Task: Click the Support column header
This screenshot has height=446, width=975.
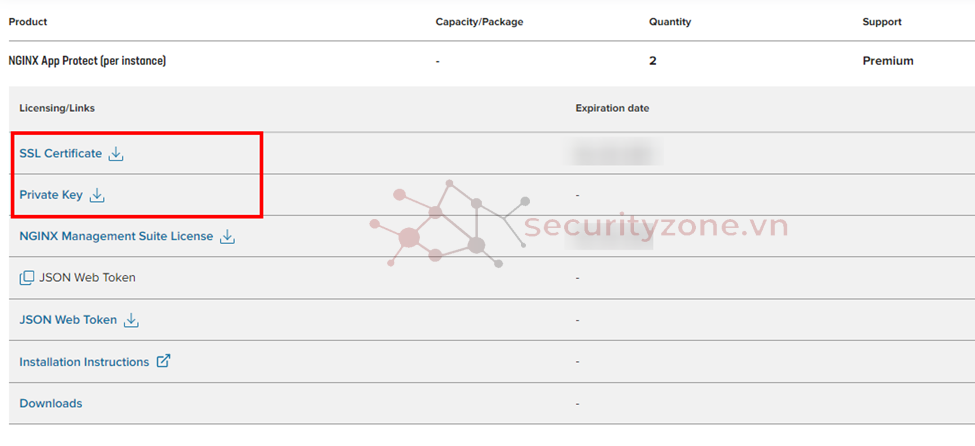Action: click(x=881, y=22)
